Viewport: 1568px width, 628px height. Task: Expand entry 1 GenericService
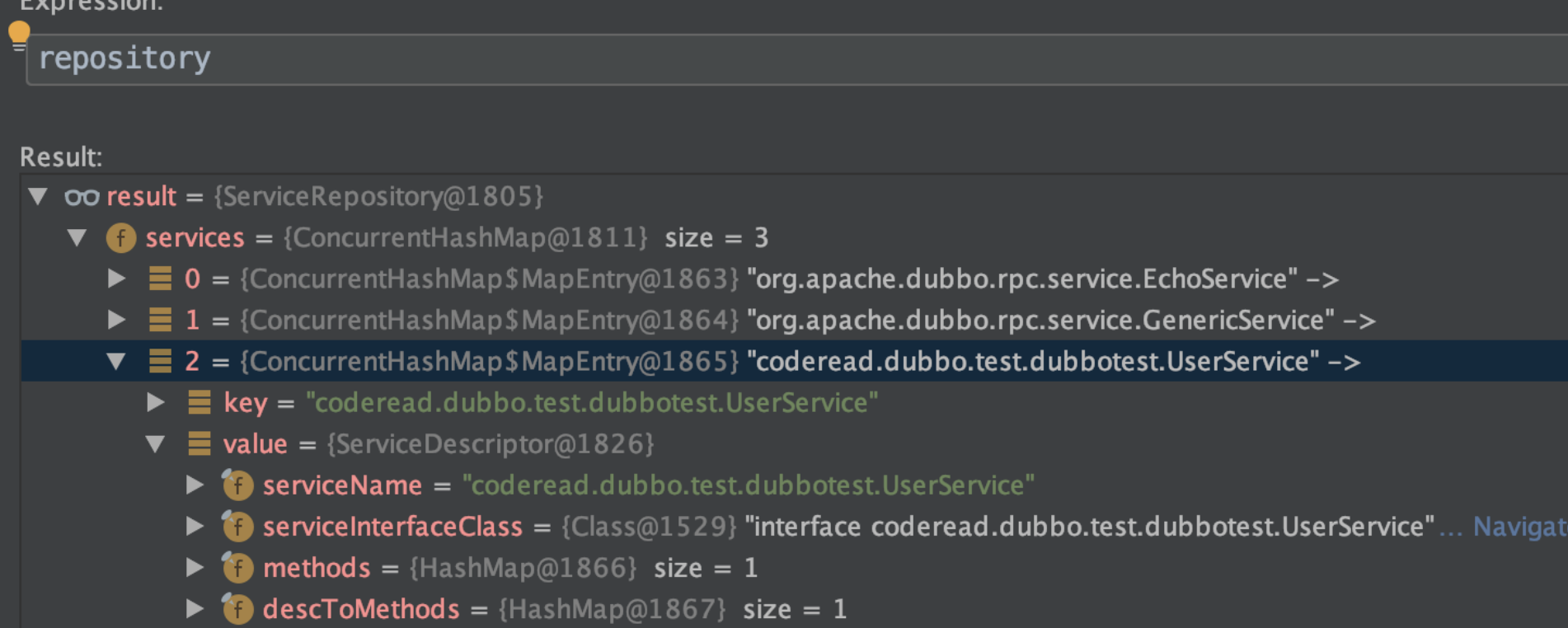tap(116, 320)
